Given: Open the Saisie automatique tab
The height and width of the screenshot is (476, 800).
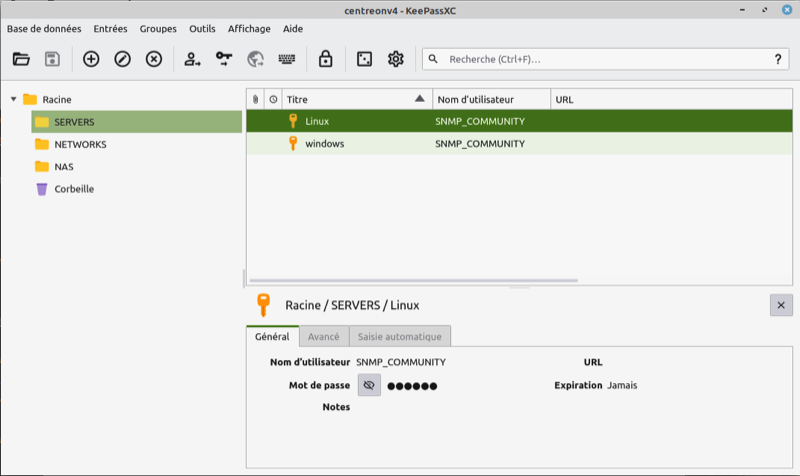Looking at the screenshot, I should pos(400,337).
